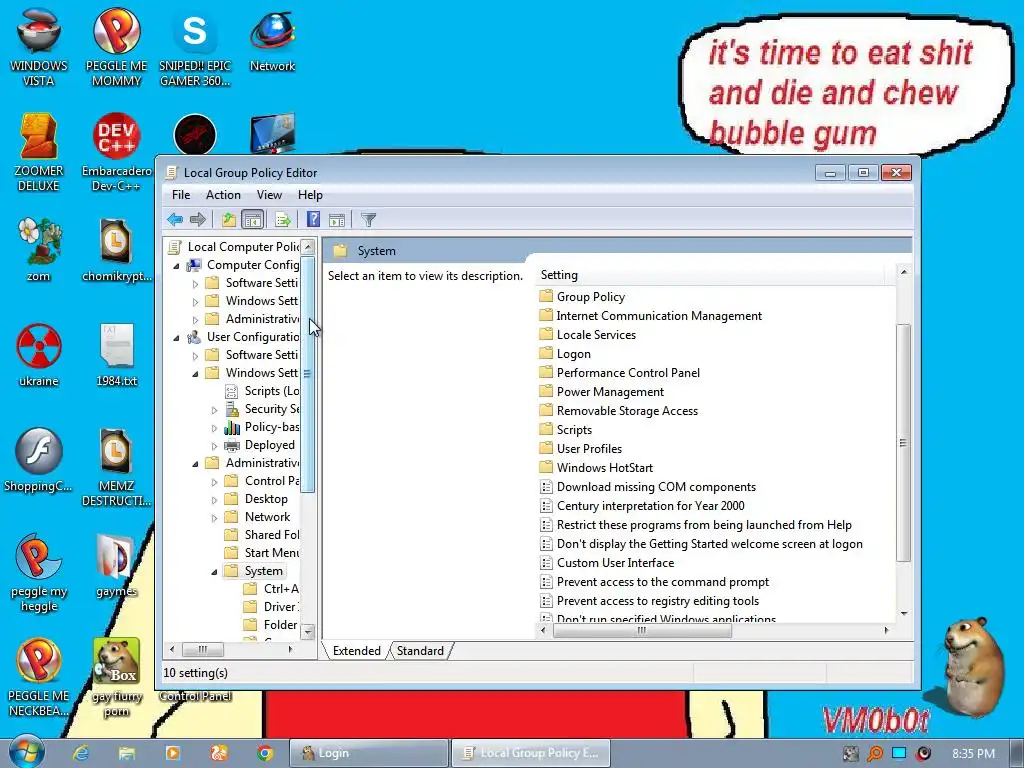Launch Google Chrome from the taskbar
This screenshot has height=768, width=1024.
pos(264,753)
